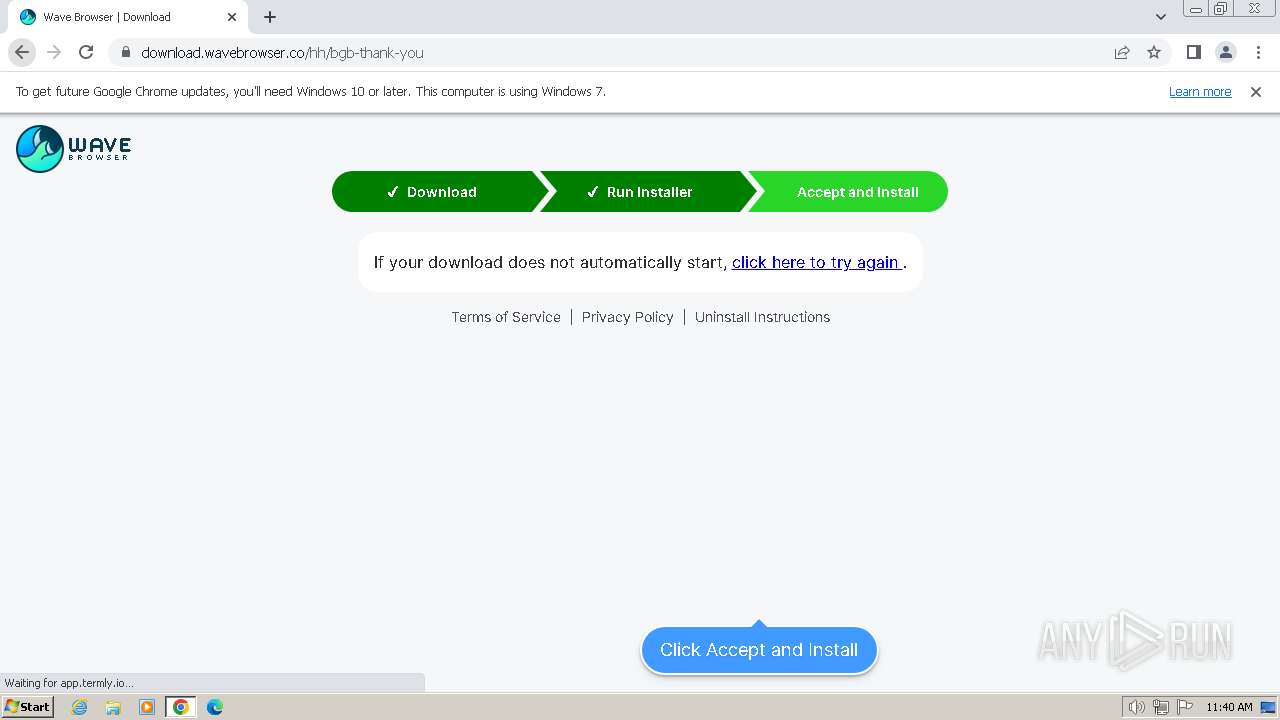This screenshot has height=720, width=1280.
Task: Open Privacy Policy link
Action: [x=628, y=317]
